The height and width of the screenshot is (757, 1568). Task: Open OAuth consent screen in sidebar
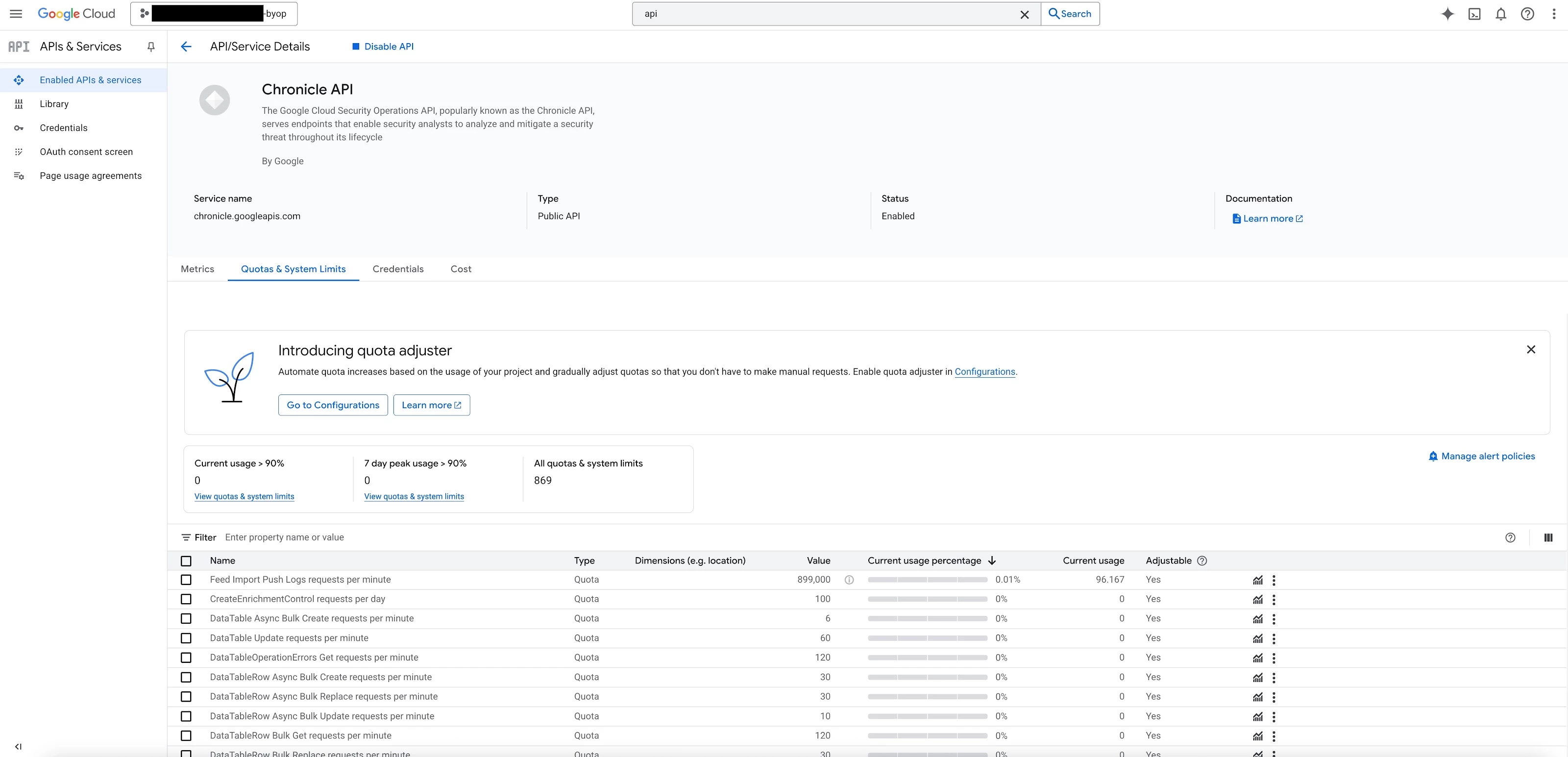coord(83,151)
